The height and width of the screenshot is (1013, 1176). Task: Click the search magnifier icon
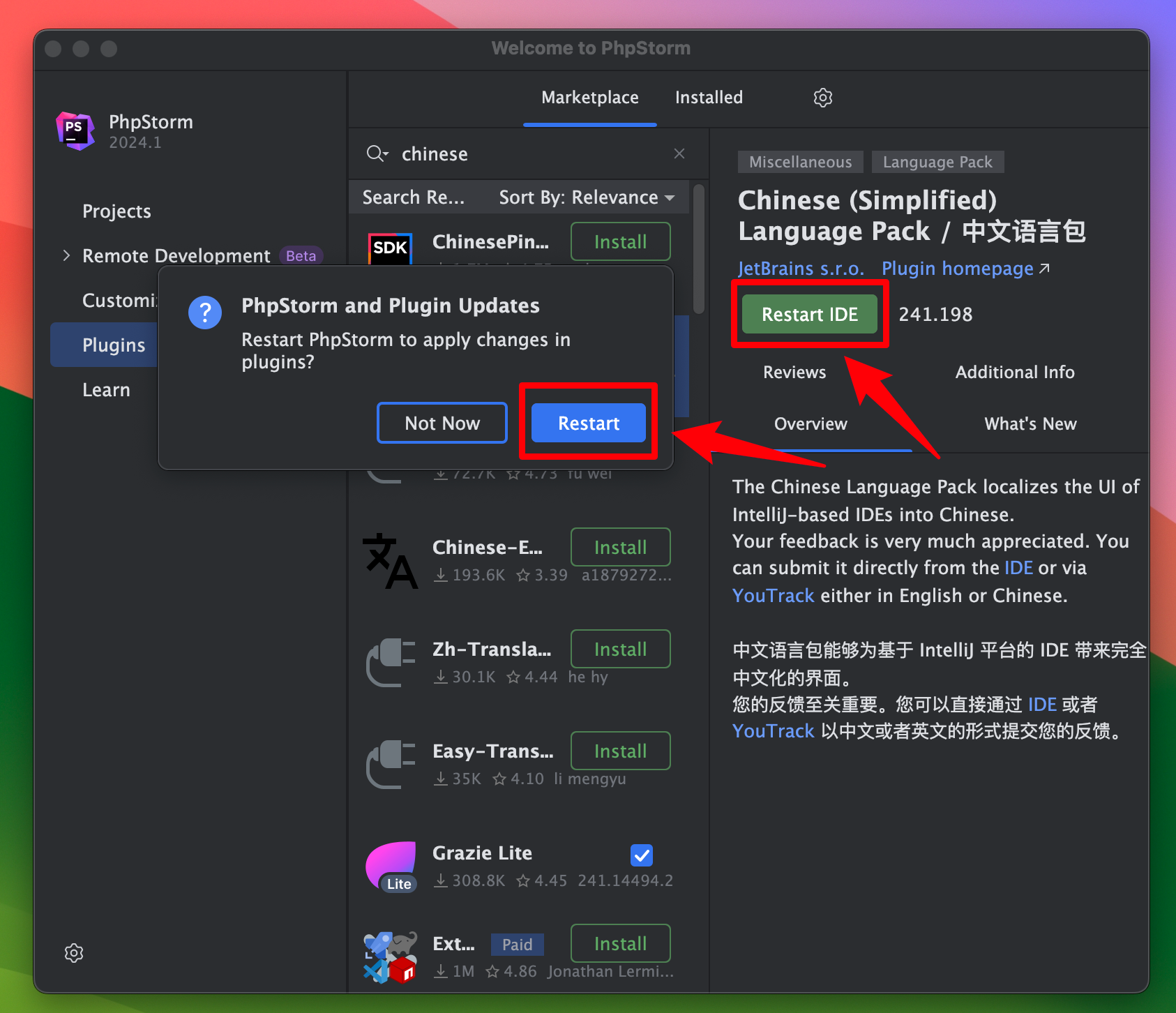point(377,153)
